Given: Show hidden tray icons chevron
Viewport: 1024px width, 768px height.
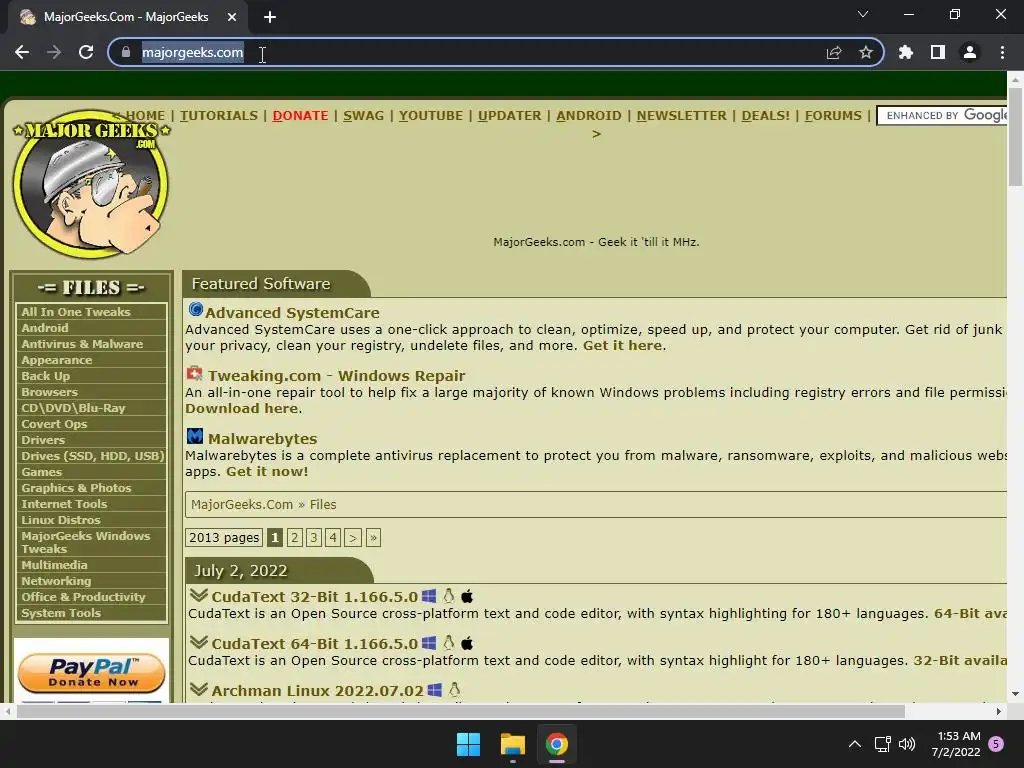Looking at the screenshot, I should click(854, 744).
